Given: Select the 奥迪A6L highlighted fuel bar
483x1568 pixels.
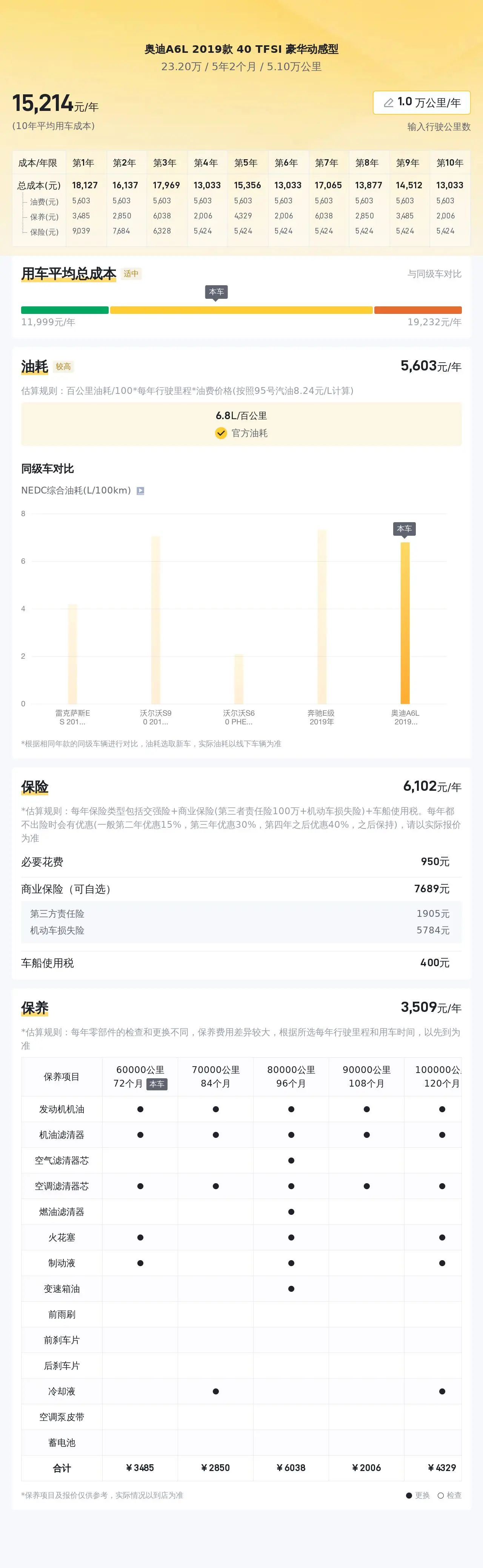Looking at the screenshot, I should 405,623.
